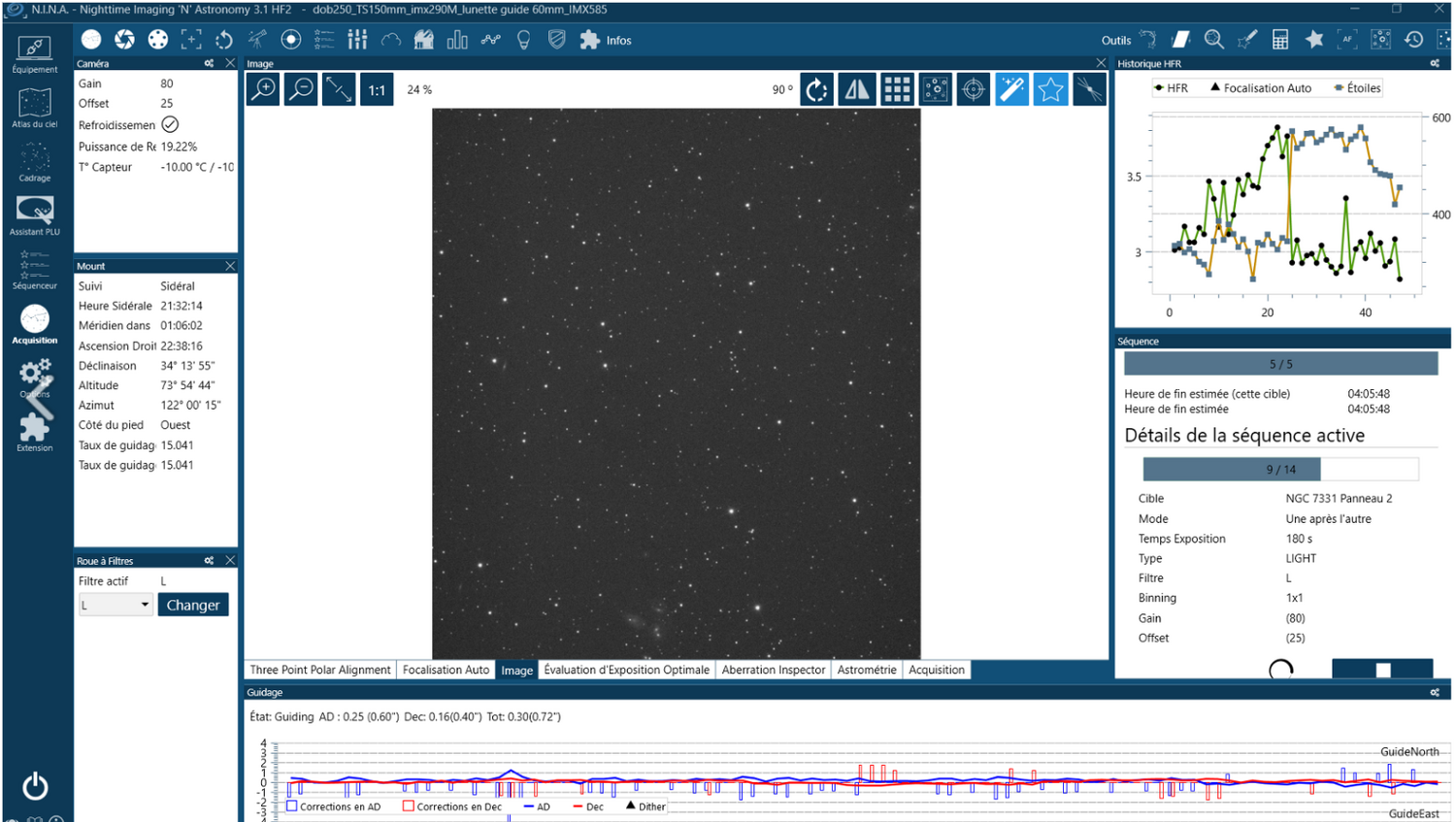Open the filter selection dropdown showing L

116,605
